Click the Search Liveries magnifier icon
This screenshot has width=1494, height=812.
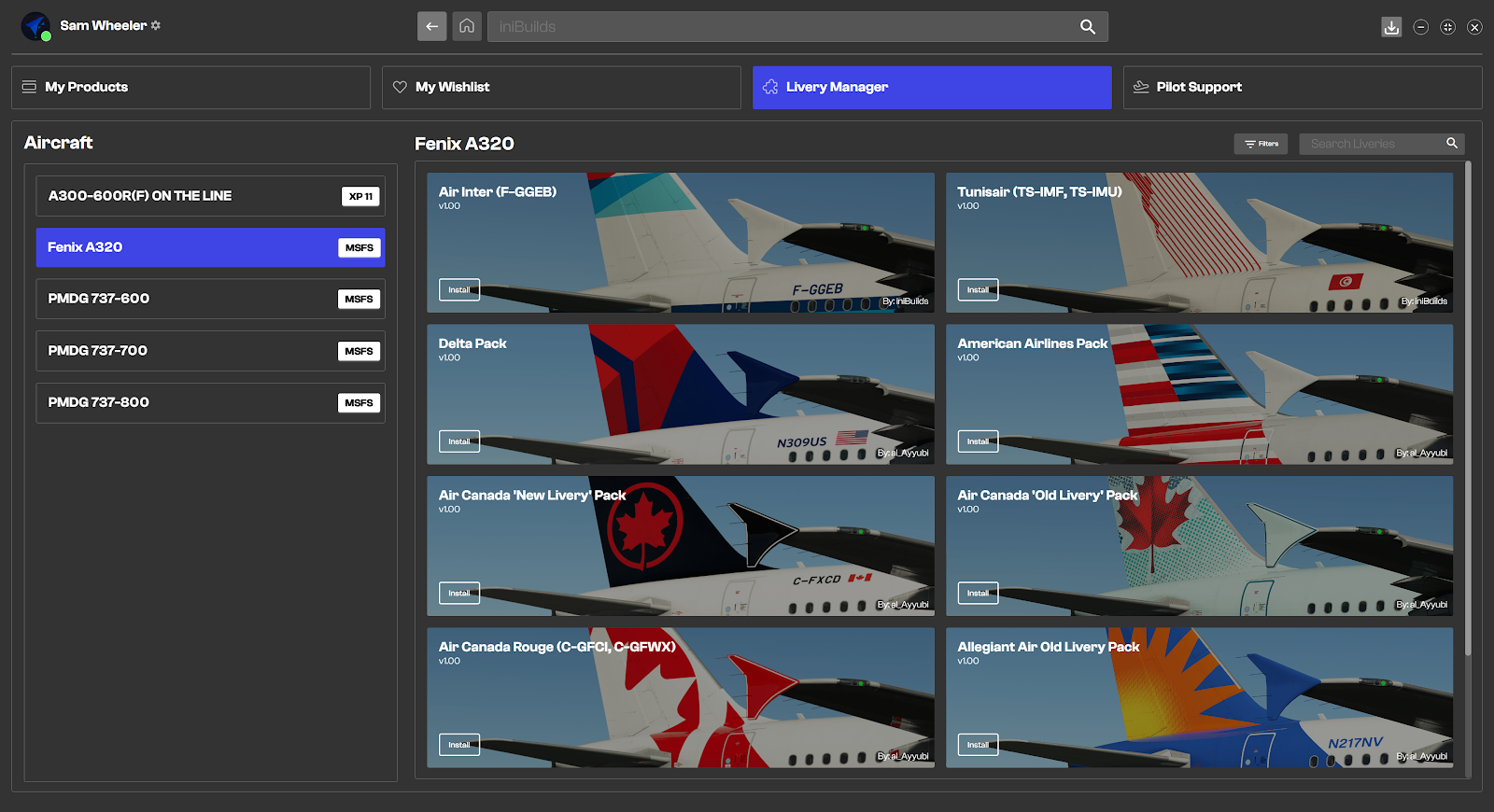click(1451, 144)
